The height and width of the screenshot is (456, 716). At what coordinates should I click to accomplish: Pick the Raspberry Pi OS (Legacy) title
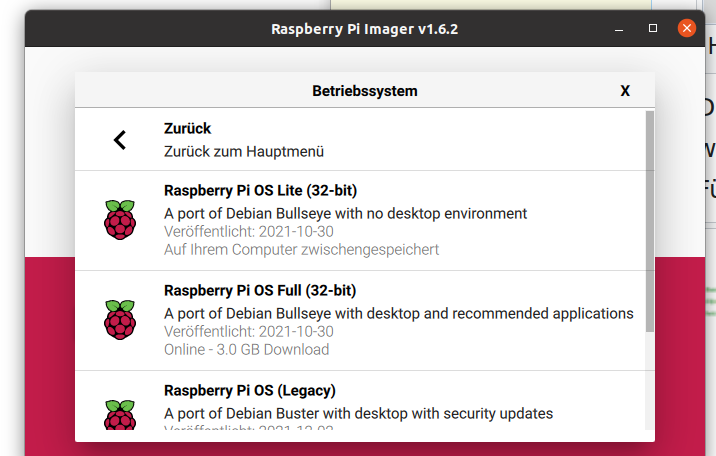249,390
